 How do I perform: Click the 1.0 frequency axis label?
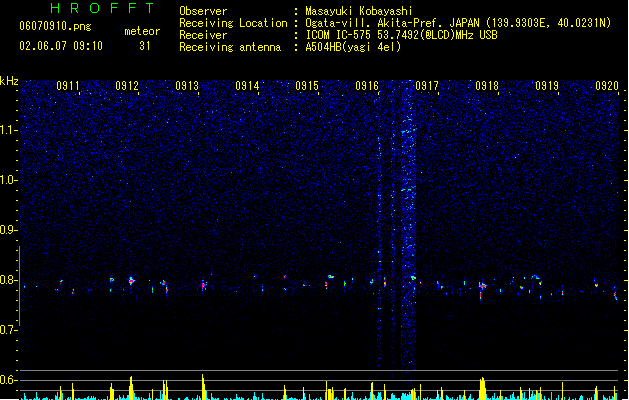[x=8, y=180]
